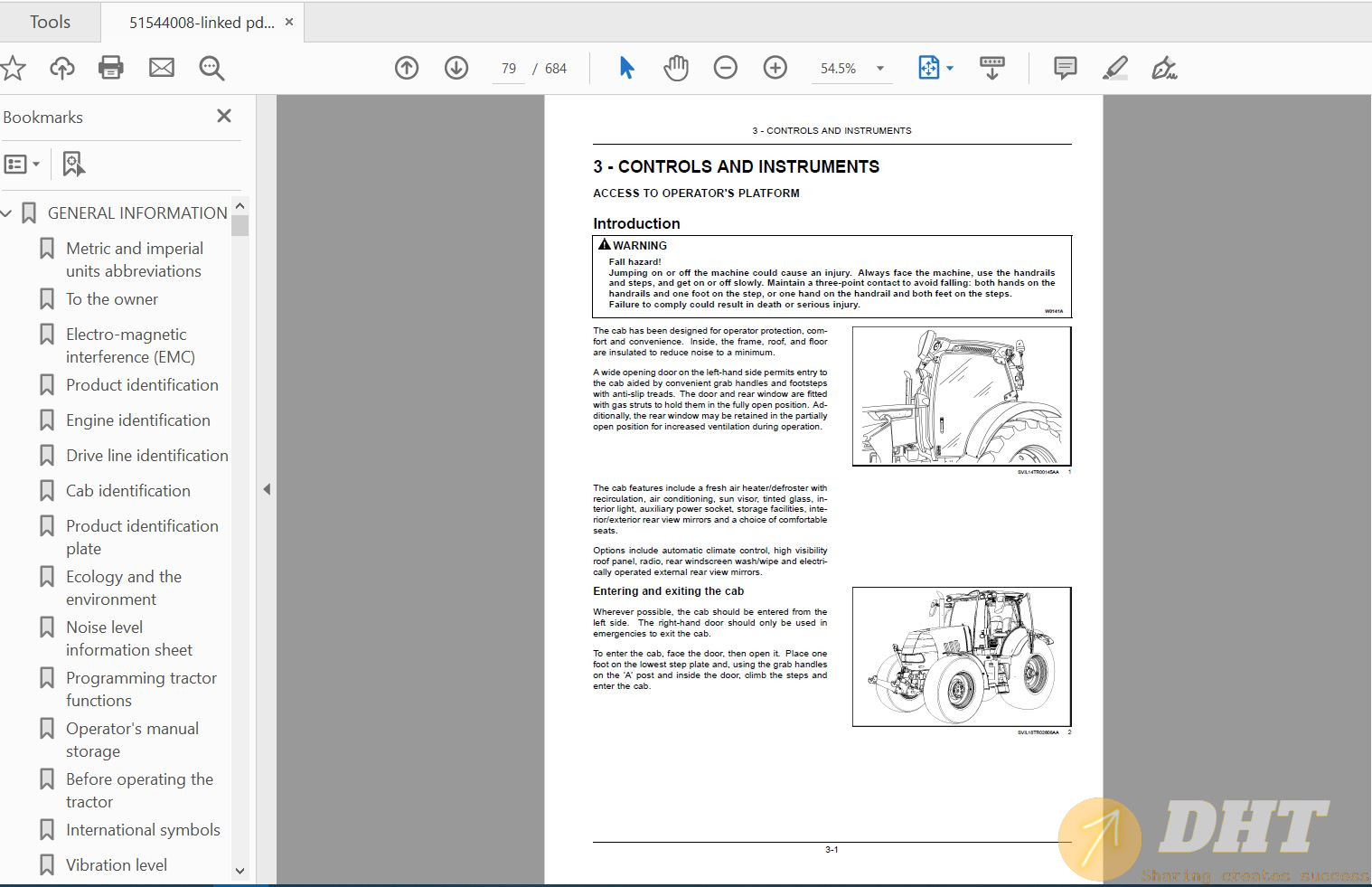Click the Zoom in plus icon

pos(775,68)
